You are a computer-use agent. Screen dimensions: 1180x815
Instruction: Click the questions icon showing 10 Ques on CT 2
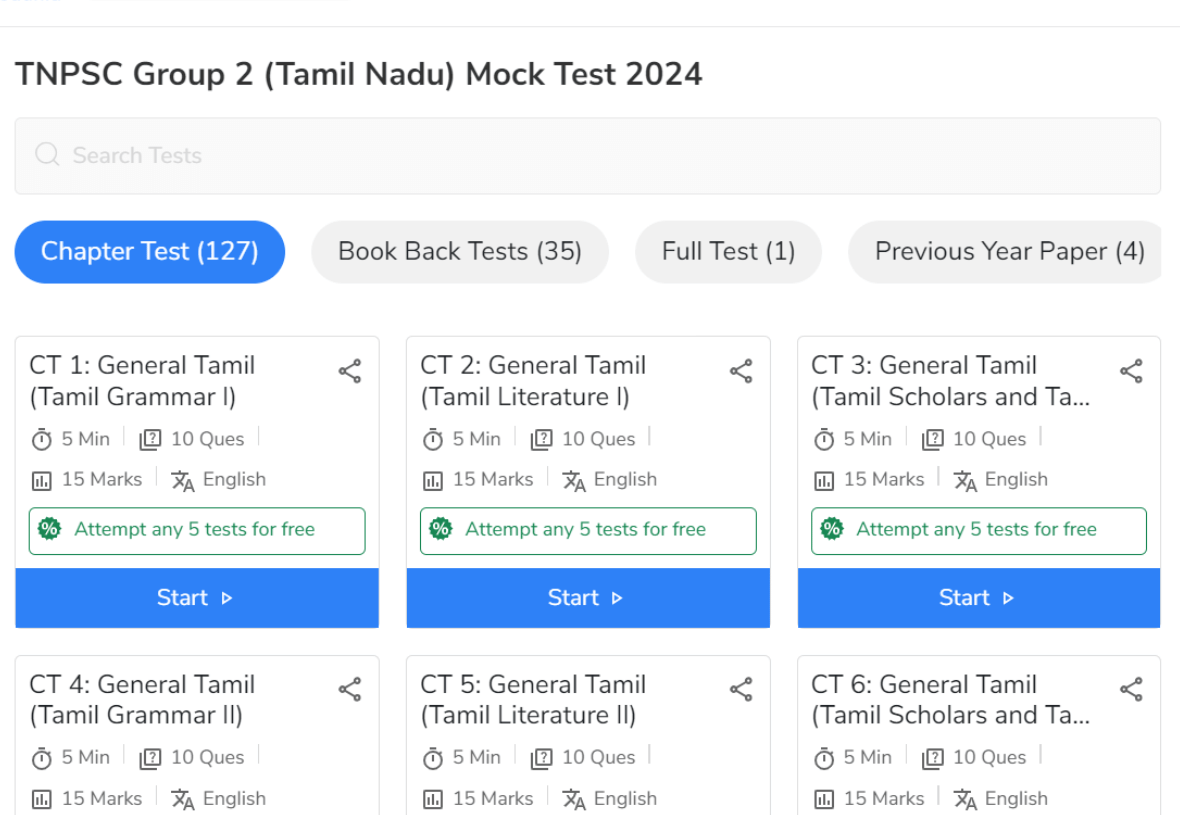click(542, 438)
